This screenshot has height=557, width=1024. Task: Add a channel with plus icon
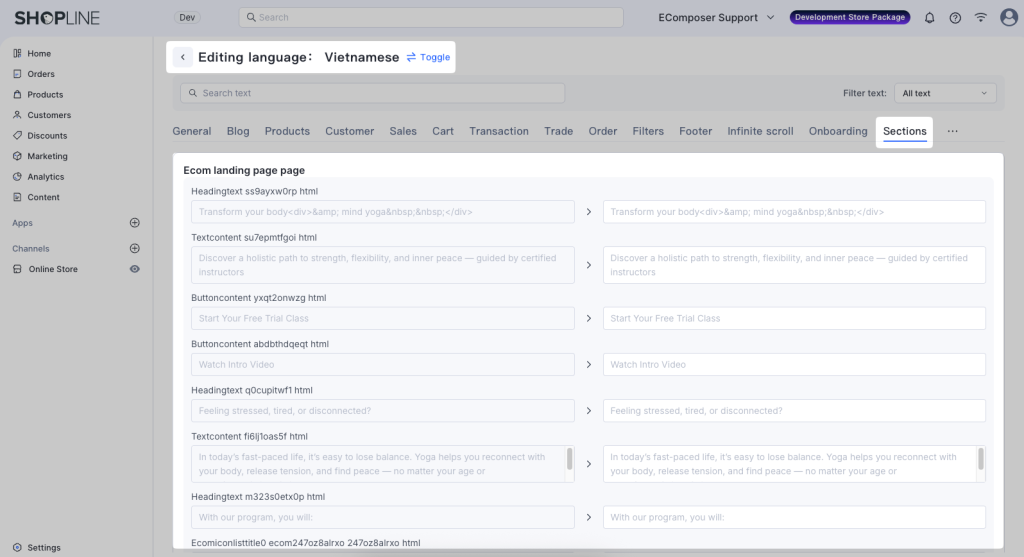point(135,248)
